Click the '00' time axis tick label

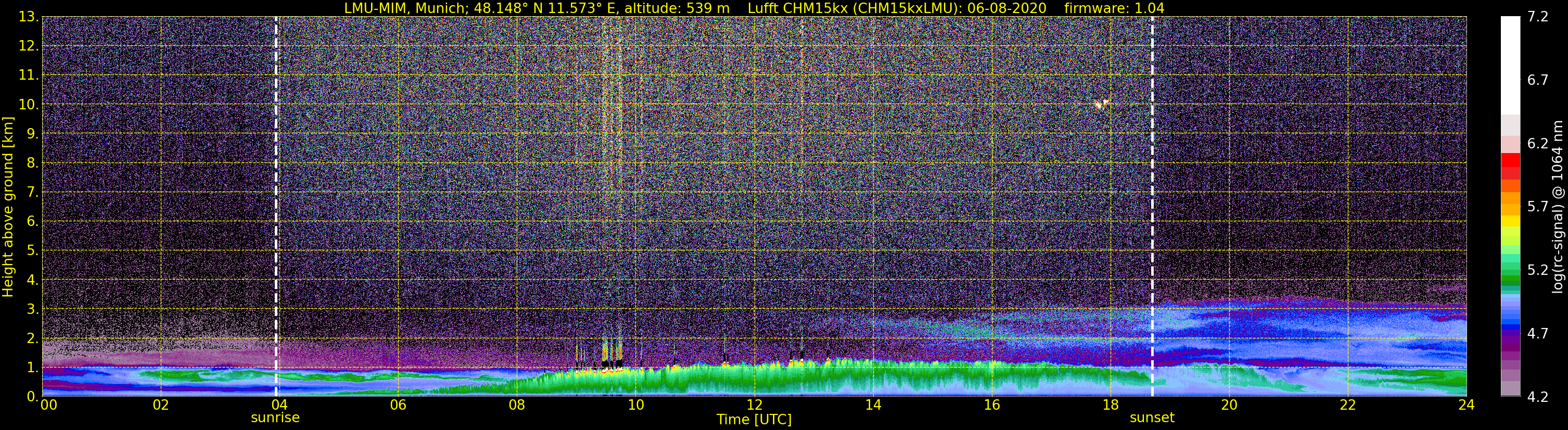[x=49, y=404]
